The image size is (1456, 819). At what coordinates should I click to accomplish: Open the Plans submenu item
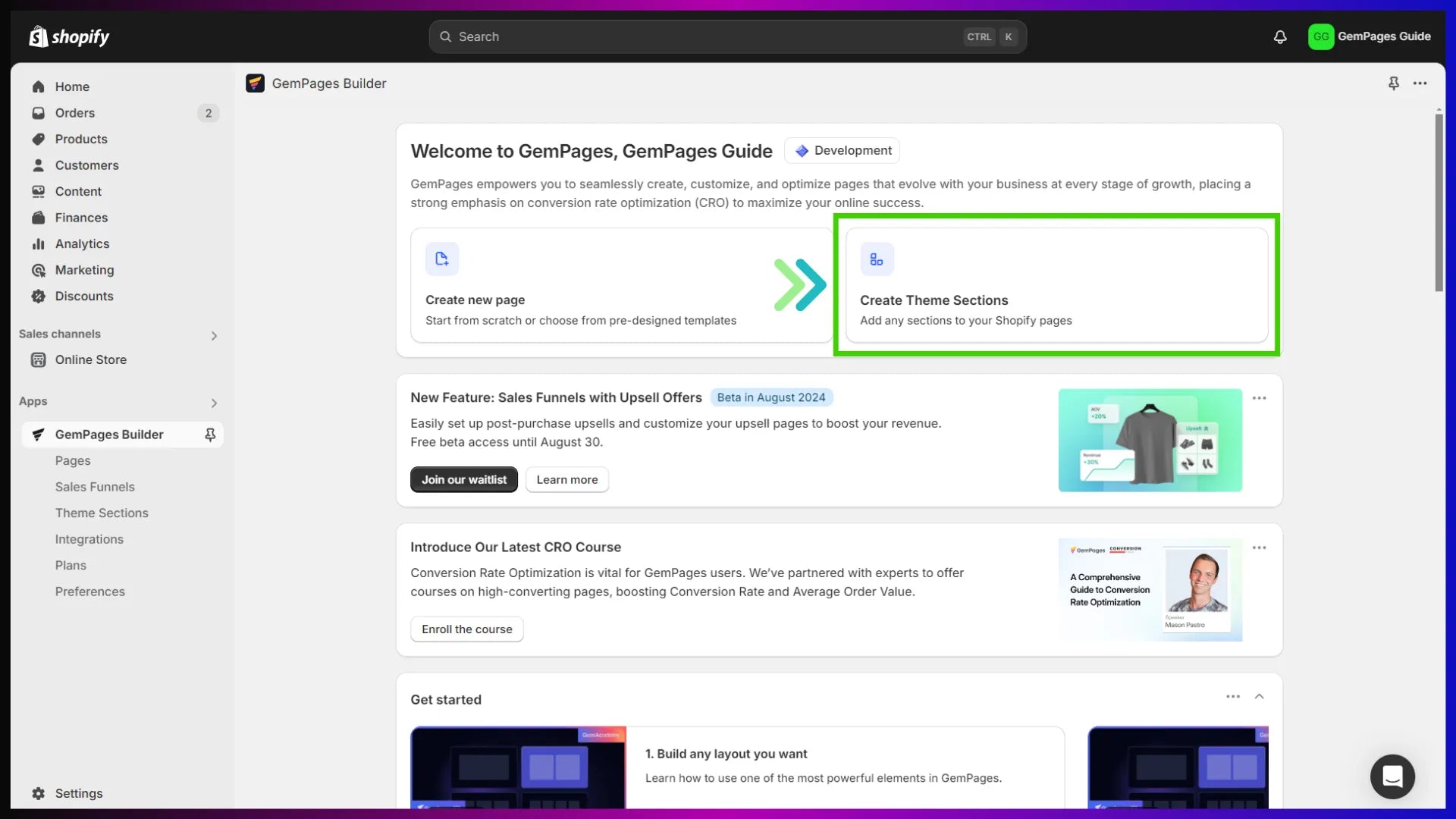tap(71, 566)
